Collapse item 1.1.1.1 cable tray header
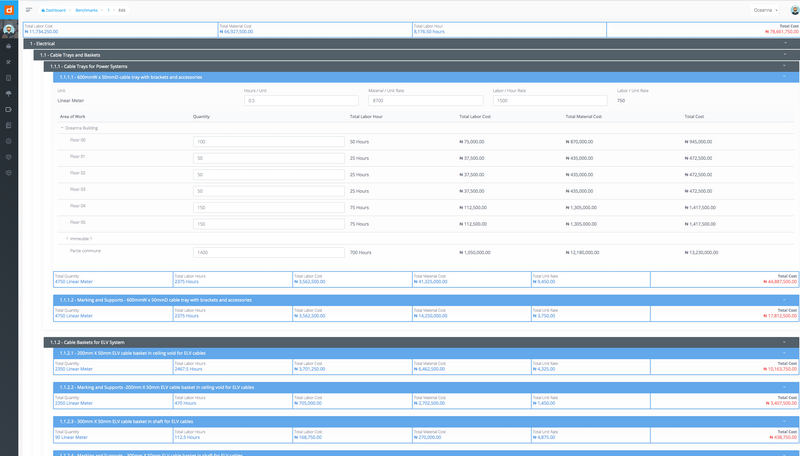 coord(426,78)
